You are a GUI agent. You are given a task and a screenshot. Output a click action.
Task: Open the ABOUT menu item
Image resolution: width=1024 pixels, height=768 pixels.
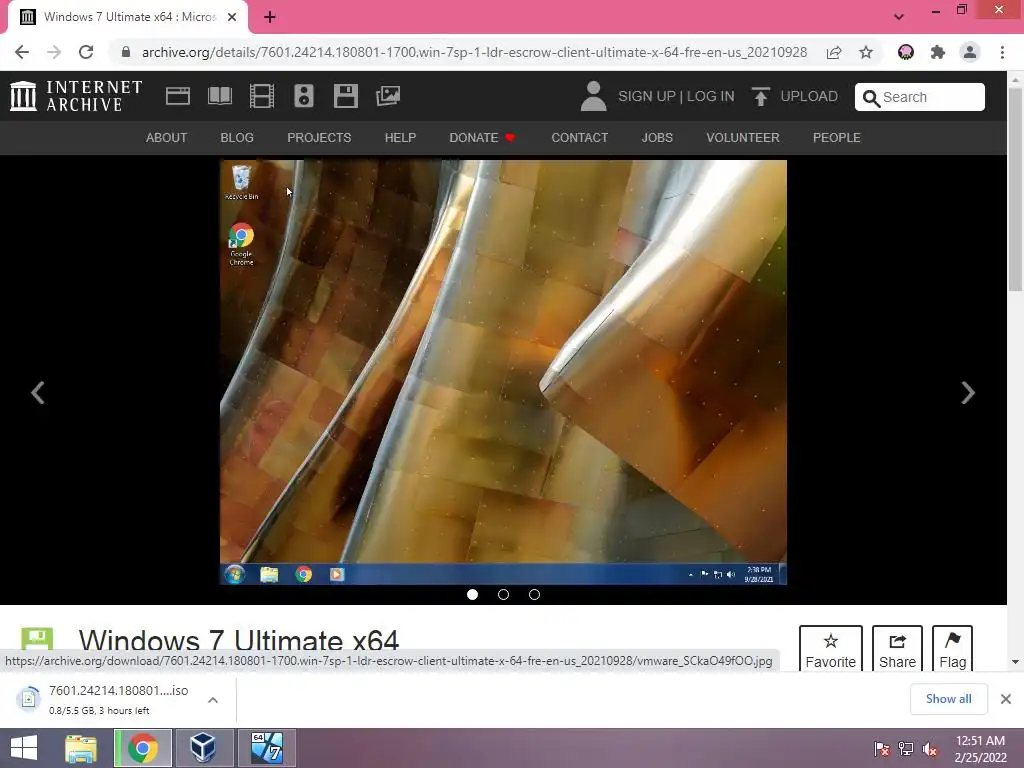tap(167, 138)
